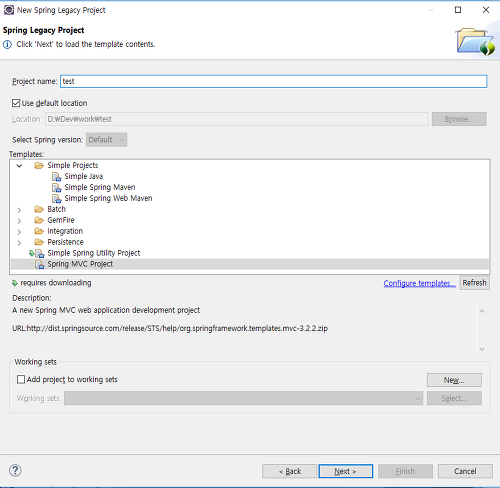The height and width of the screenshot is (488, 500).
Task: Click the Simple Spring Web Maven icon
Action: pyautogui.click(x=57, y=198)
